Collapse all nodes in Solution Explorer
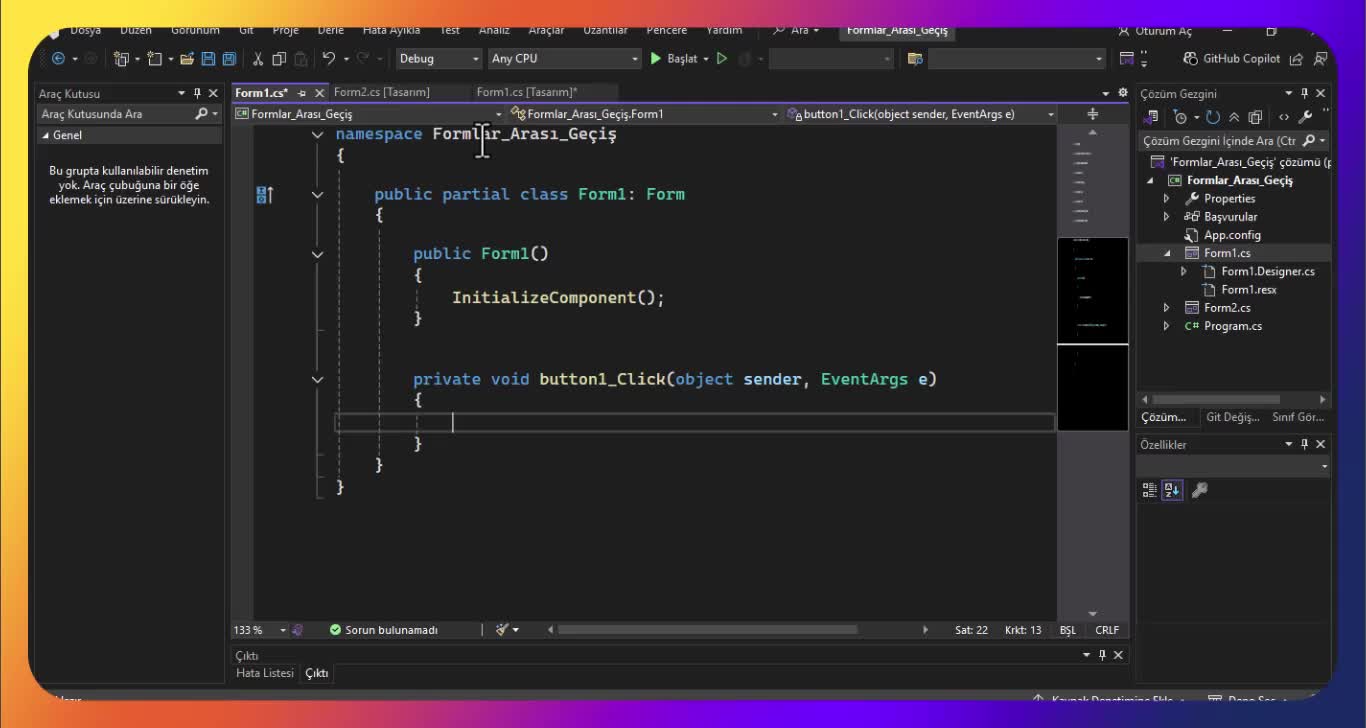1366x728 pixels. point(1234,117)
